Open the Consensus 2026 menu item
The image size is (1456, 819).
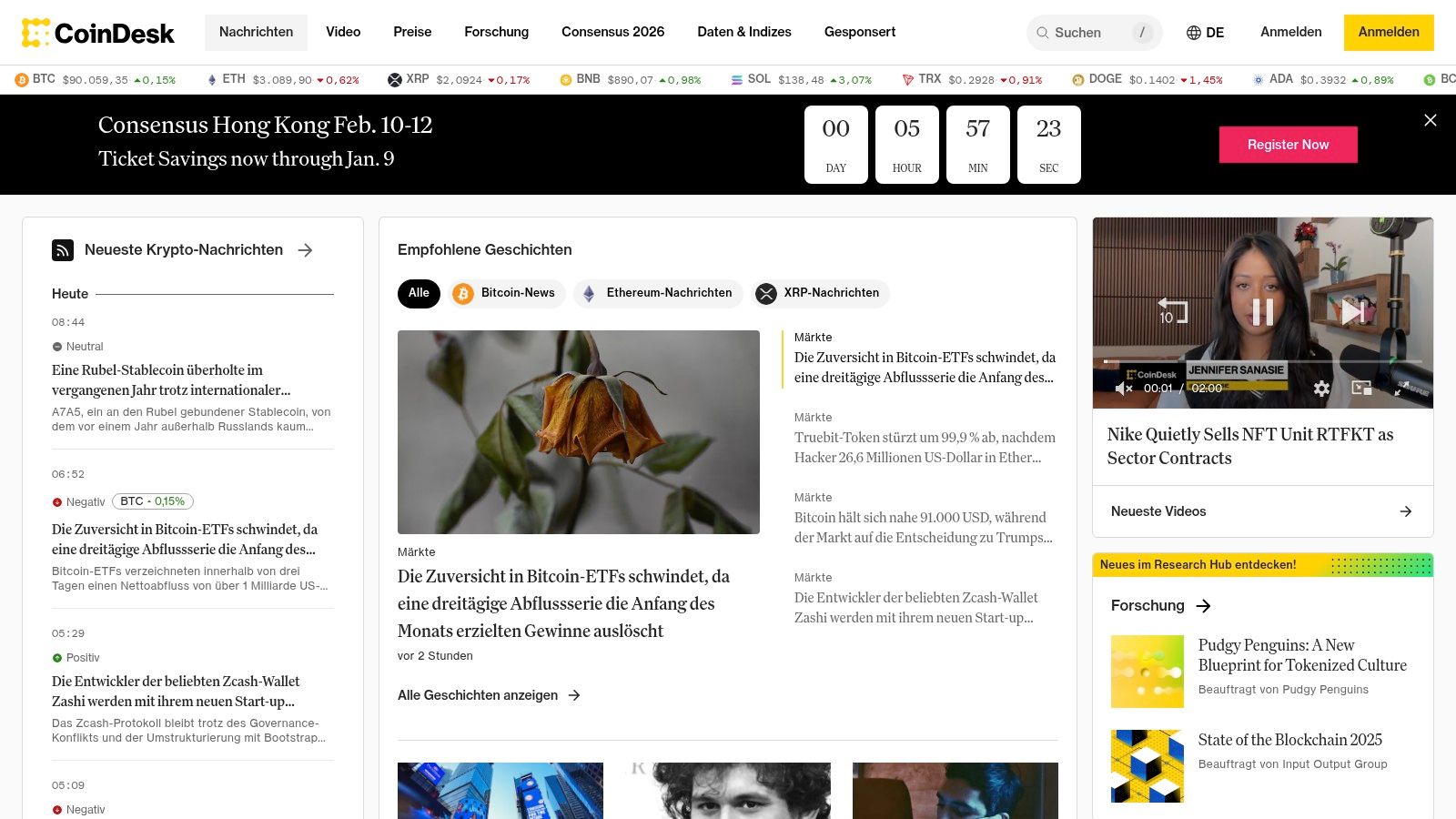click(612, 32)
